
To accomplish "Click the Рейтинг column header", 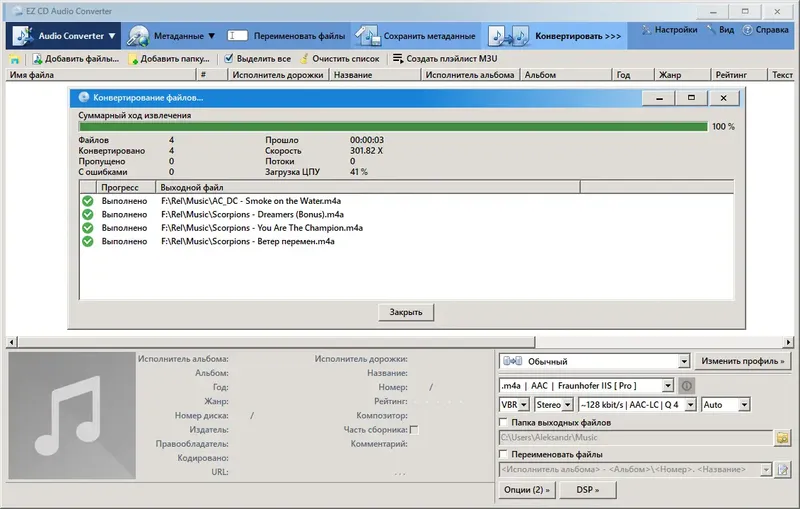I will point(738,75).
